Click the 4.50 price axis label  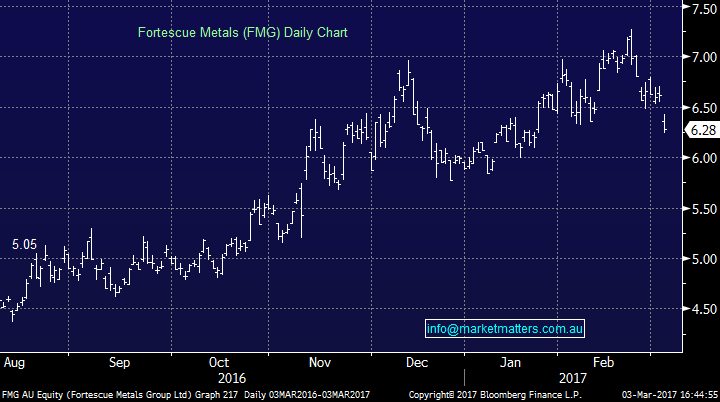point(704,309)
